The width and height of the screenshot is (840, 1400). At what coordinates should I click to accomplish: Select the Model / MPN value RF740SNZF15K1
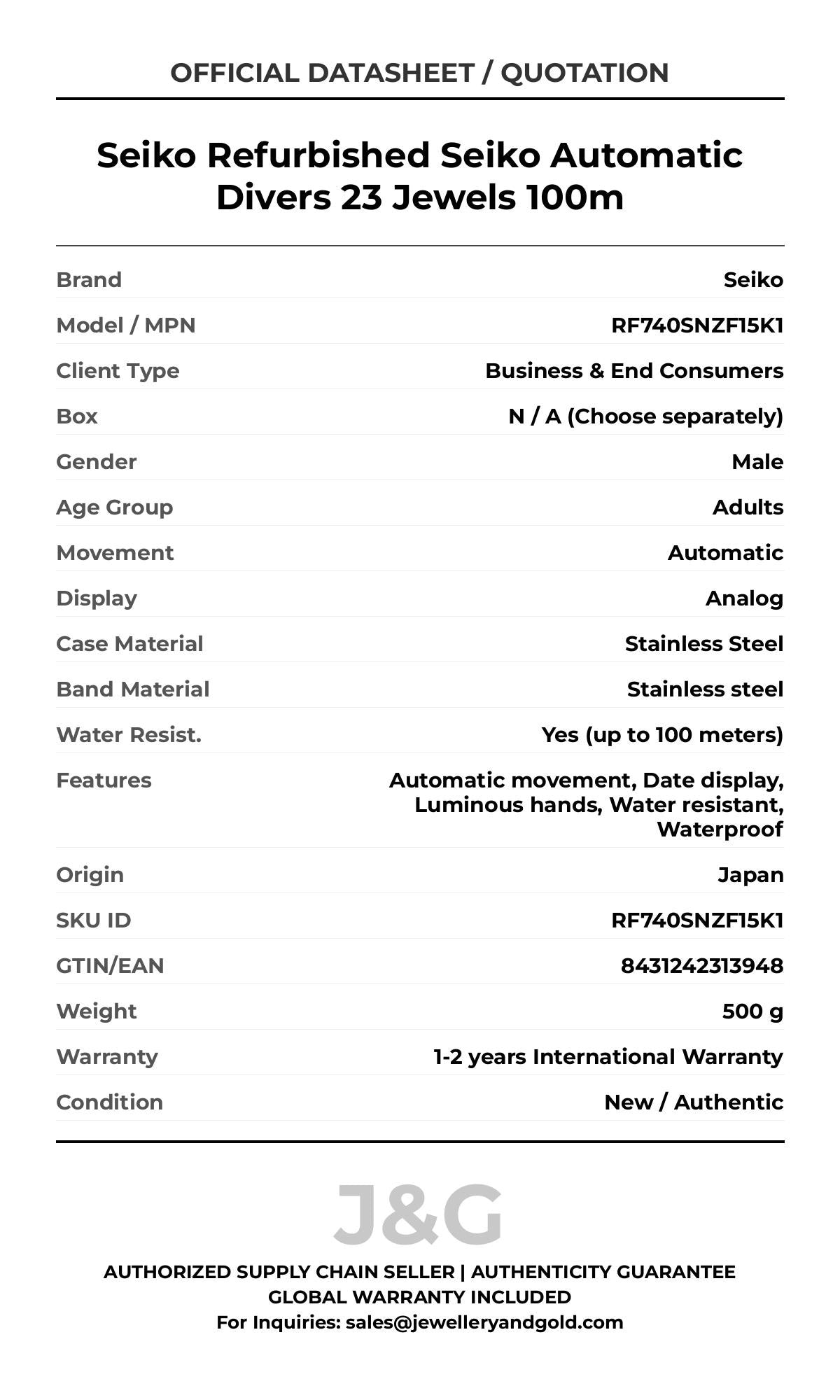[697, 325]
